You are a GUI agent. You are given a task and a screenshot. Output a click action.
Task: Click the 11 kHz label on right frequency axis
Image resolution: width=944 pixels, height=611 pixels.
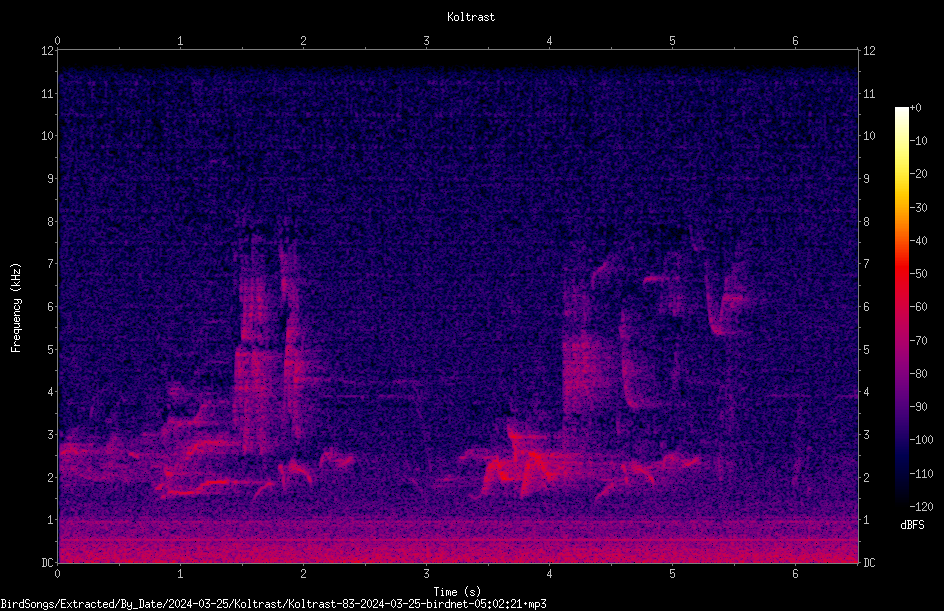[869, 93]
